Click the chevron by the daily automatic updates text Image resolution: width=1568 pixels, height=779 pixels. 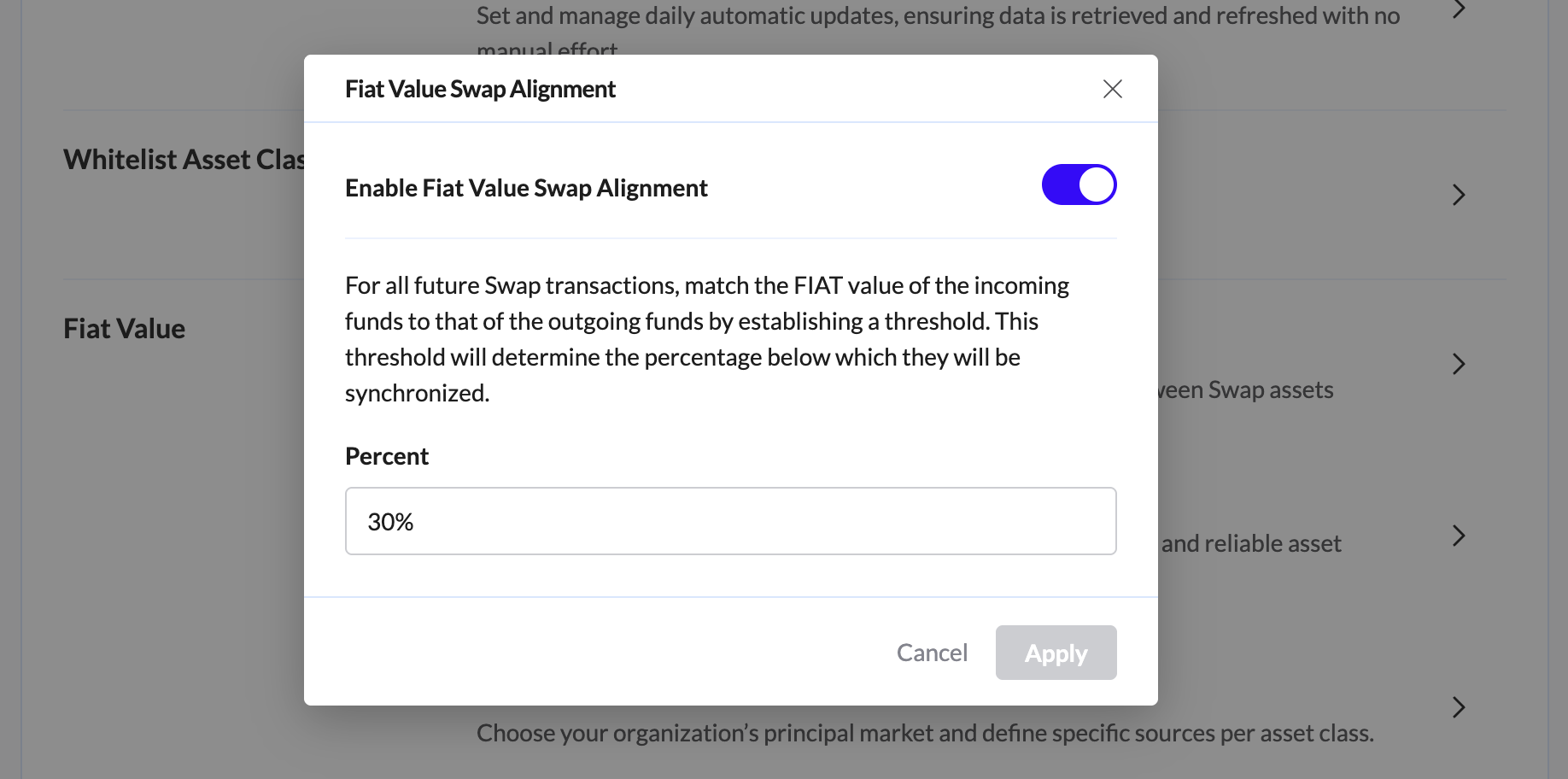1459,10
